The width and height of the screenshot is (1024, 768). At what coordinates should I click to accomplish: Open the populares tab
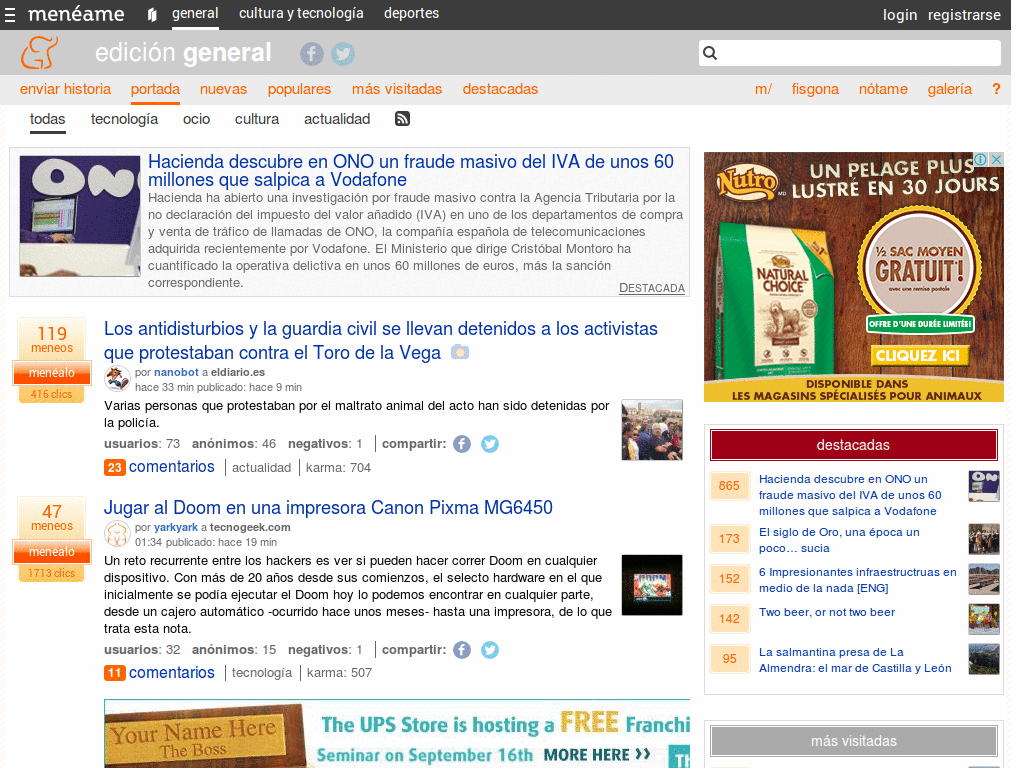[299, 89]
